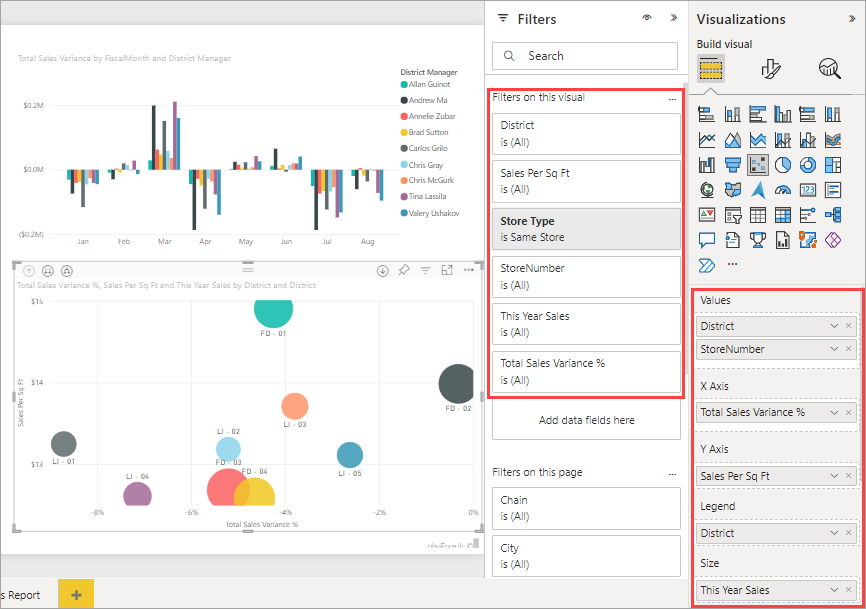The width and height of the screenshot is (866, 609).
Task: Add the Power Apps visual
Action: [833, 240]
